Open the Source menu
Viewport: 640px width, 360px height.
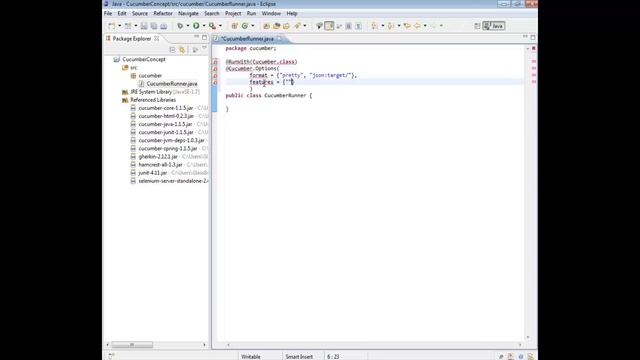click(x=140, y=13)
